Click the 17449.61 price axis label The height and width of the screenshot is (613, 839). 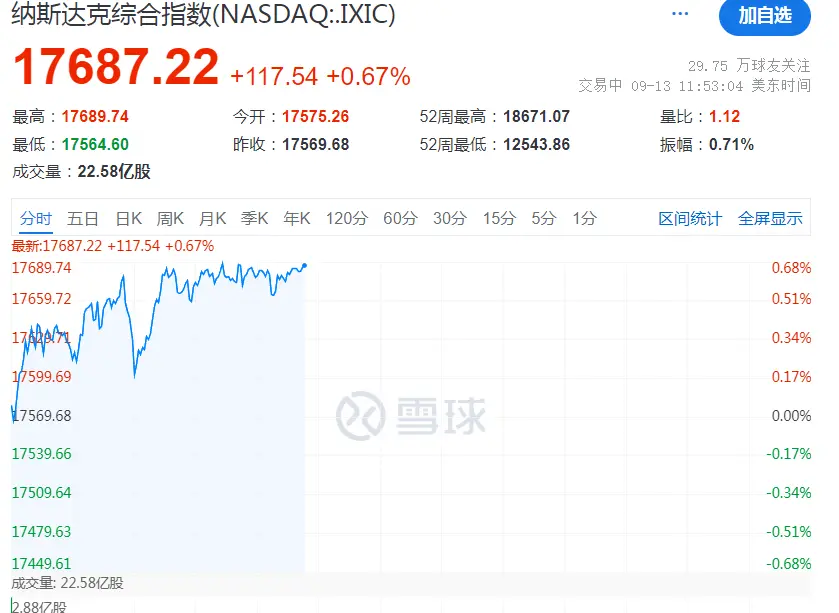42,563
